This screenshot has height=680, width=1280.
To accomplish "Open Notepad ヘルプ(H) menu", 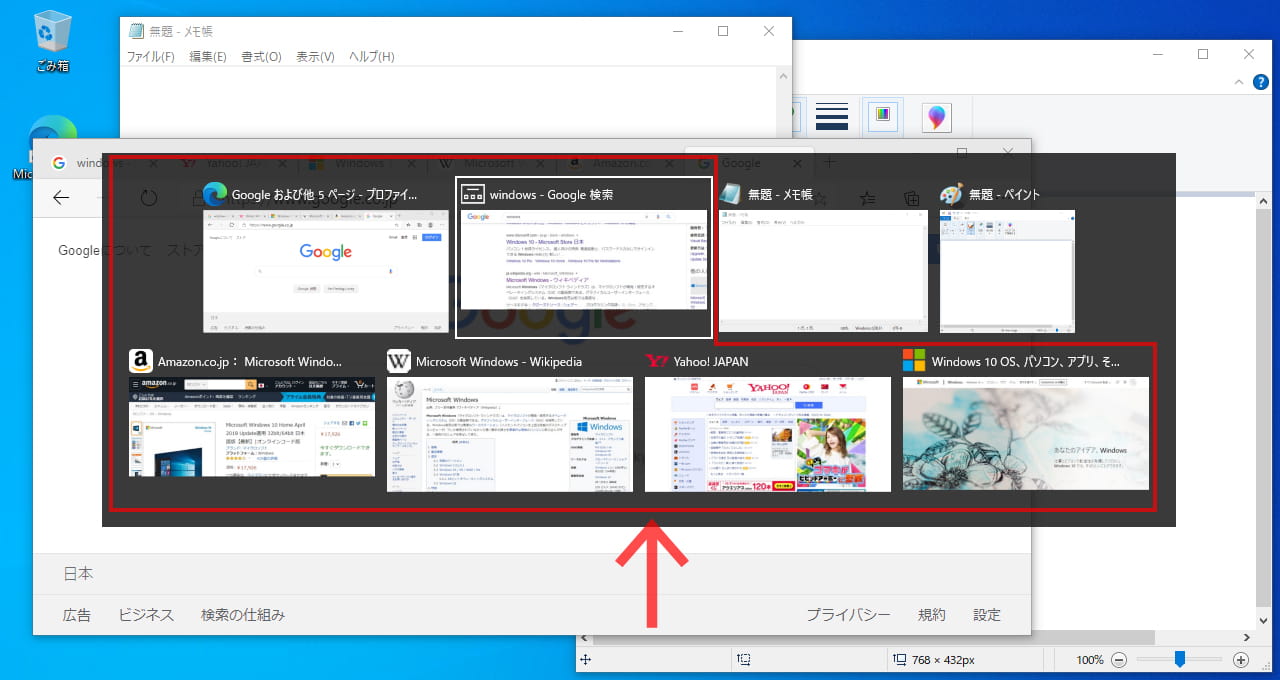I will coord(371,57).
